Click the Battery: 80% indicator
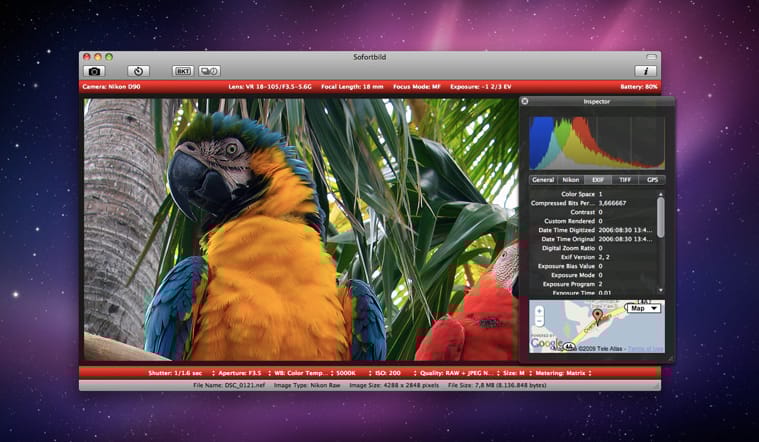Image resolution: width=759 pixels, height=442 pixels. 639,87
